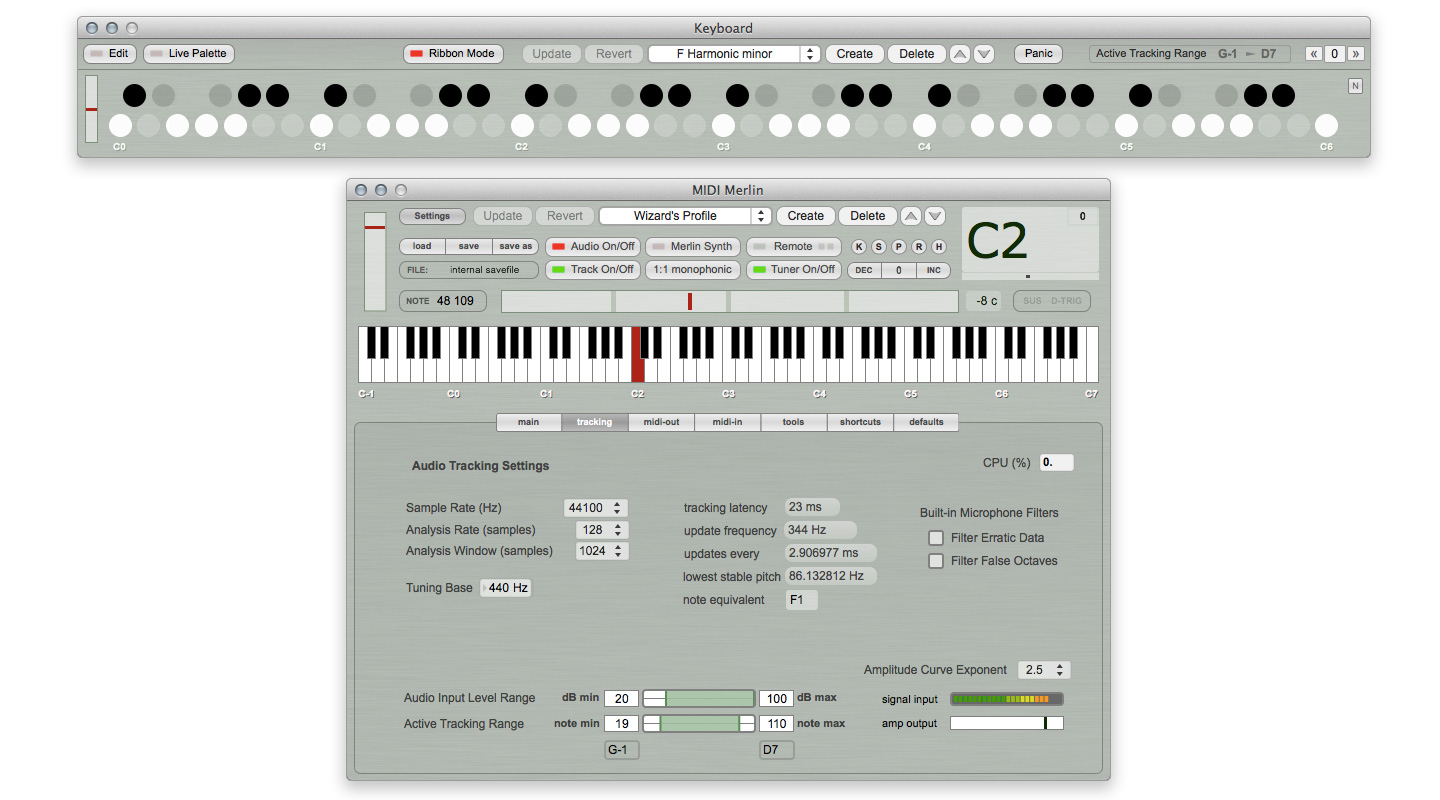Click the white circle key at C3

[723, 125]
